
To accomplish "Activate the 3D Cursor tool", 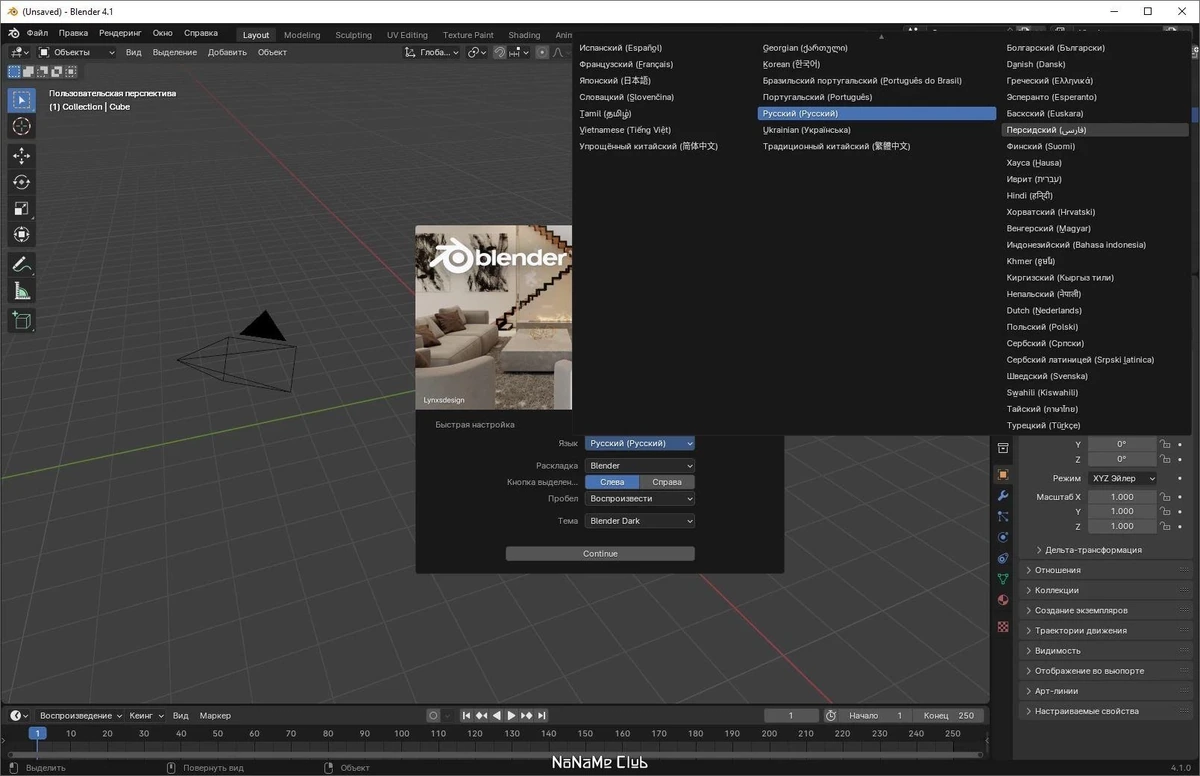I will point(22,127).
